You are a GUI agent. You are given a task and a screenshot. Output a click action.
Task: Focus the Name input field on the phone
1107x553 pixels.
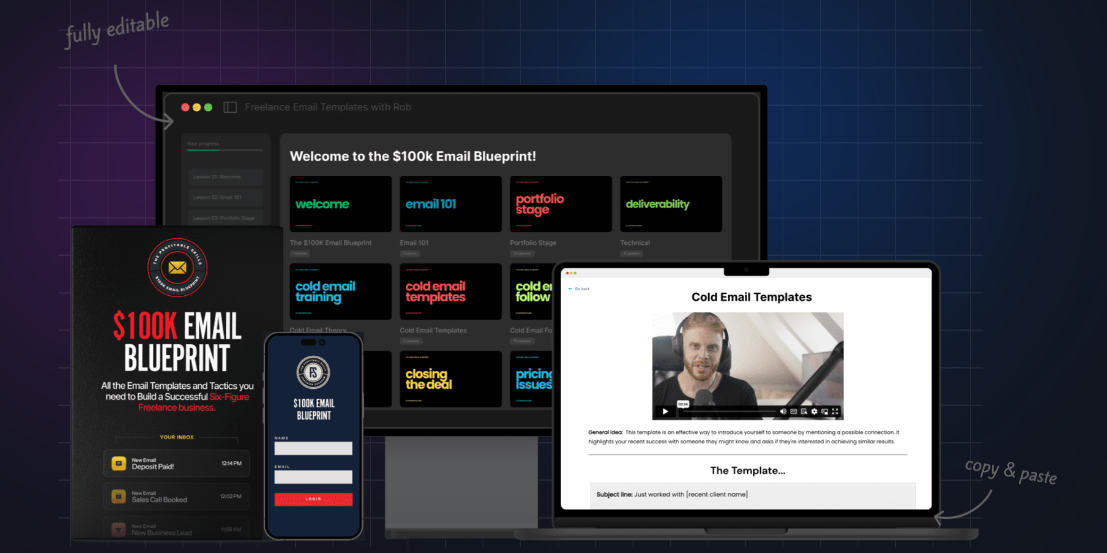pos(313,448)
